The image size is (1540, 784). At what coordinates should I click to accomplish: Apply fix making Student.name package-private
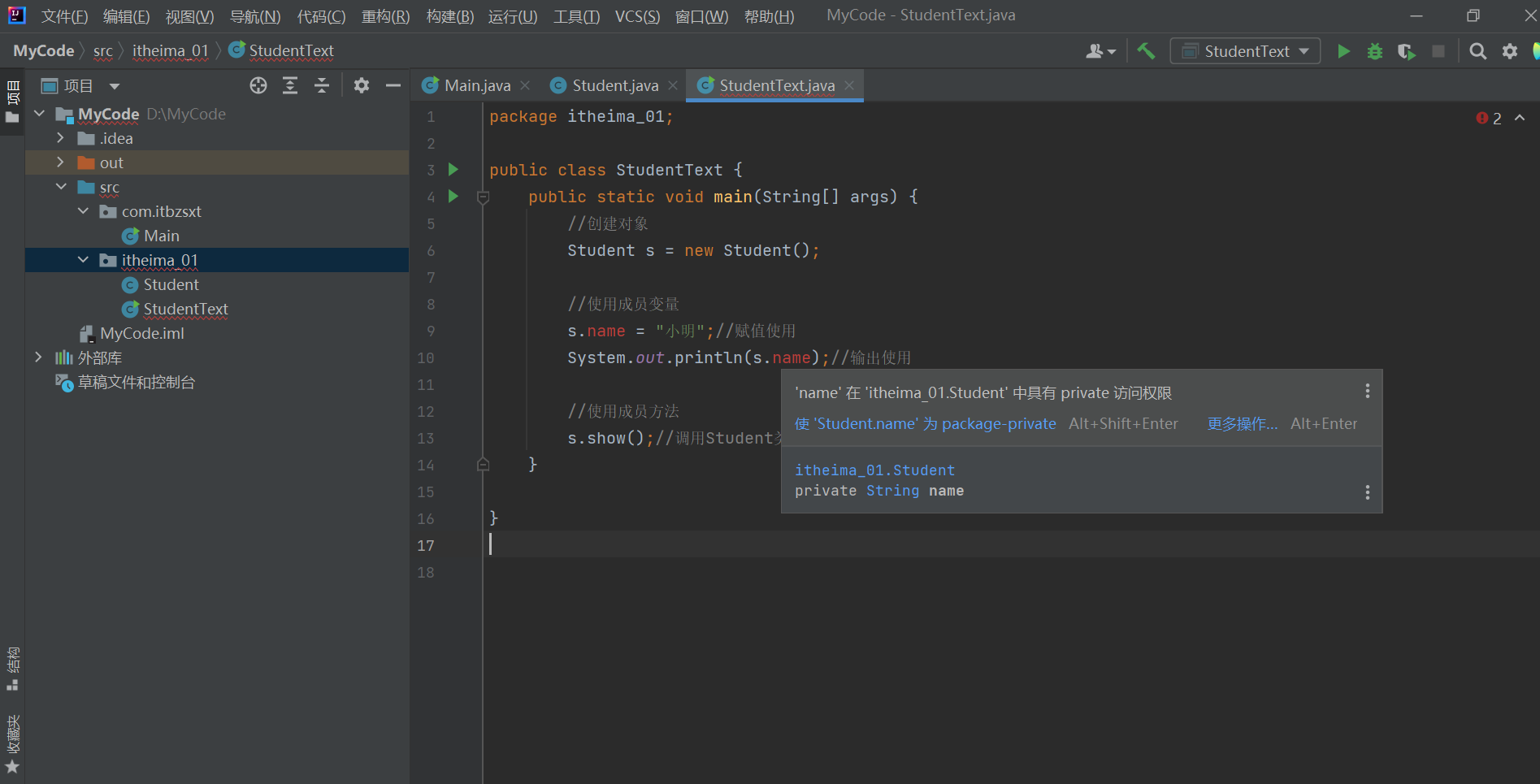point(926,423)
